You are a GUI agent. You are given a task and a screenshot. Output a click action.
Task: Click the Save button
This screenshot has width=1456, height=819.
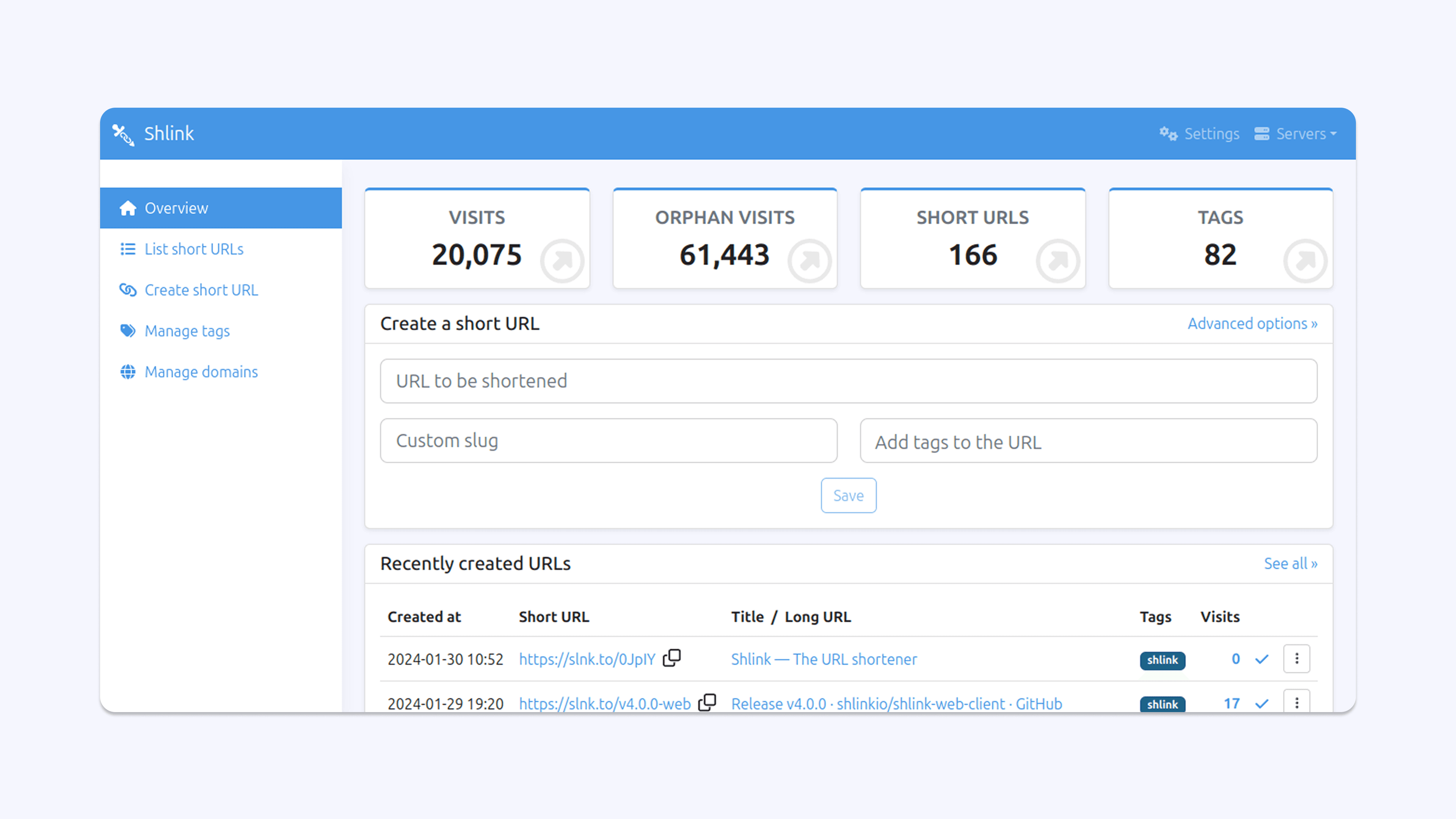click(x=849, y=496)
